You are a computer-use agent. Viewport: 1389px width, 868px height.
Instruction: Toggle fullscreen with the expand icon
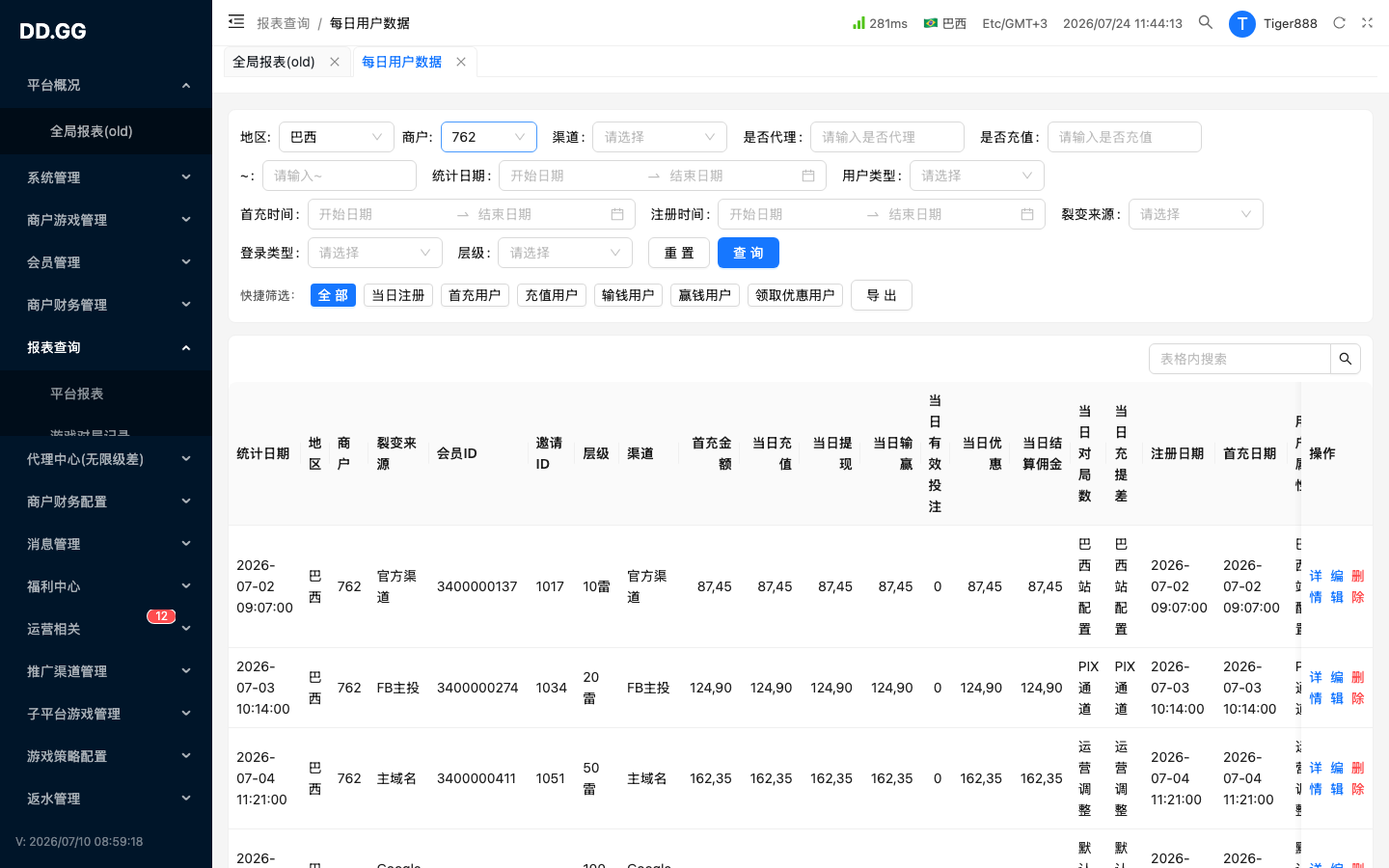tap(1367, 22)
